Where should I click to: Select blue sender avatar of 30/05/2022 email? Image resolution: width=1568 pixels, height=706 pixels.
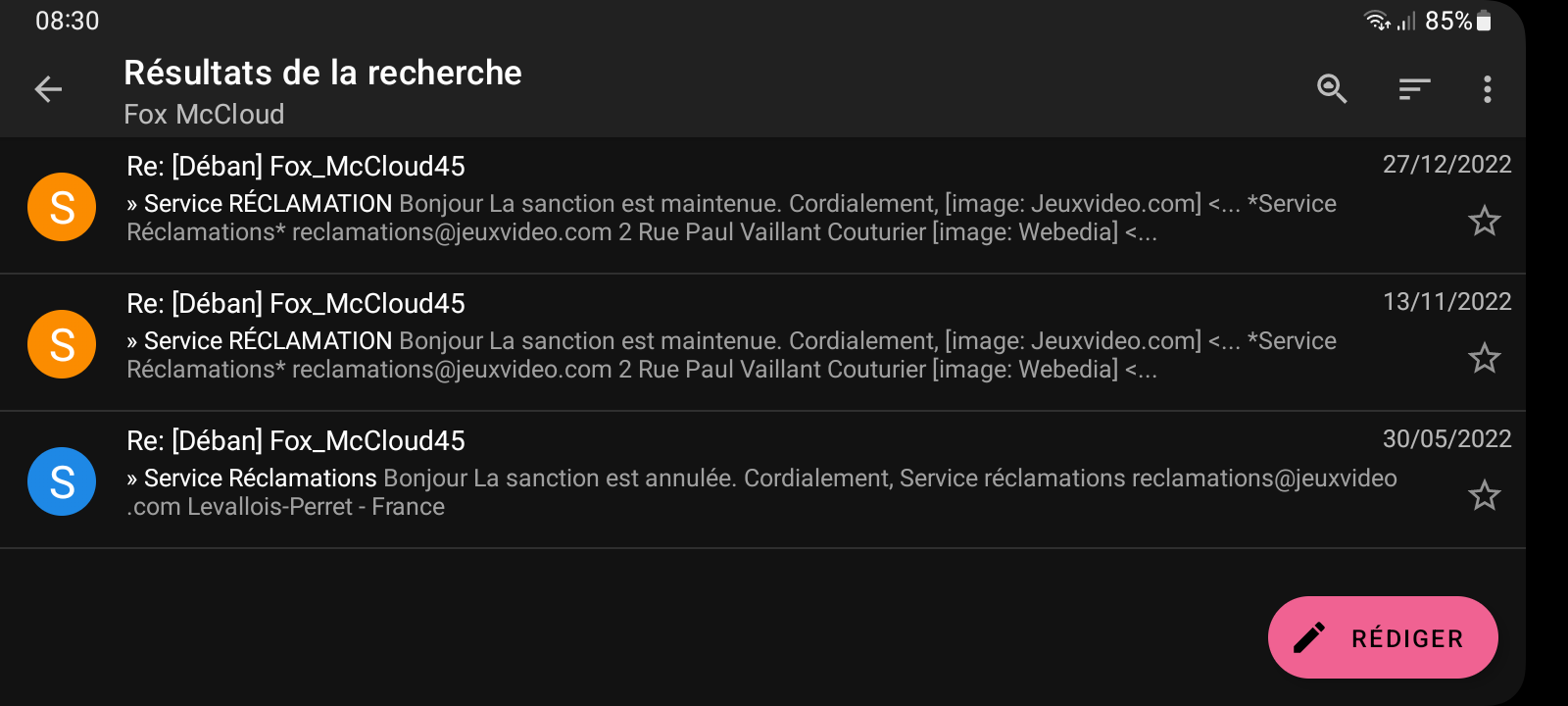point(62,481)
